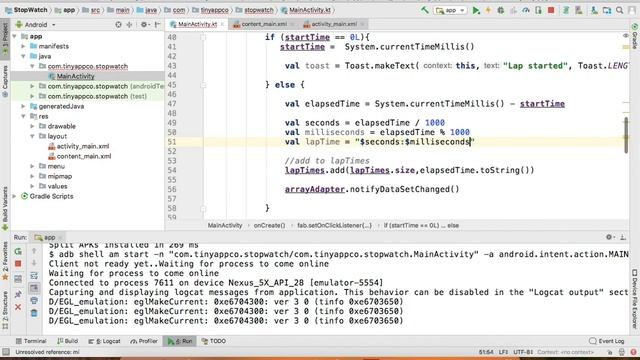The width and height of the screenshot is (640, 360).
Task: Open the Event Log
Action: 607,341
